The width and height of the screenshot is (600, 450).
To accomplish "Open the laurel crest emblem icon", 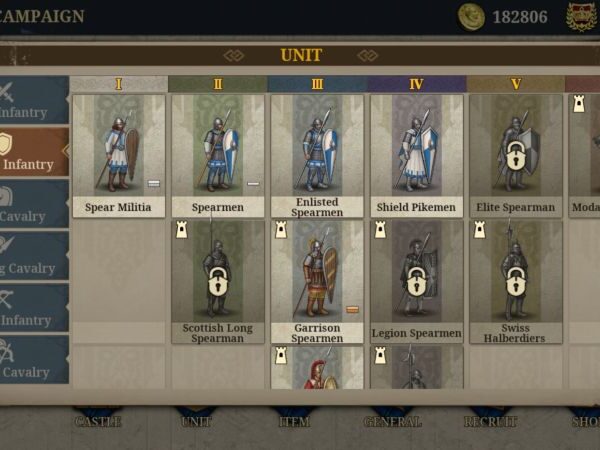I will click(x=582, y=16).
